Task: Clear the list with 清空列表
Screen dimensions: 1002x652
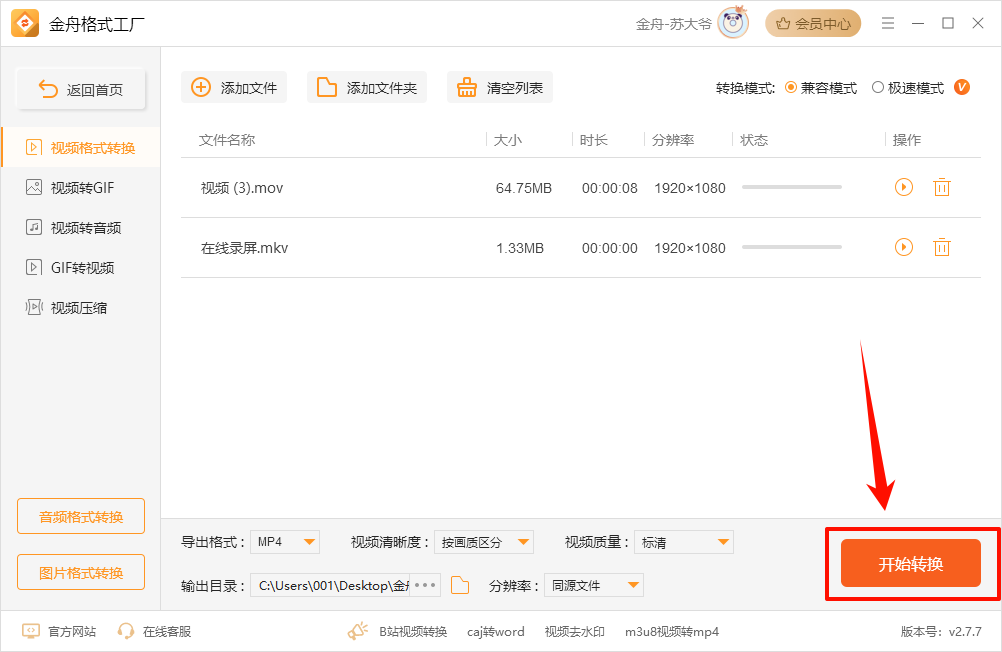Action: point(500,88)
